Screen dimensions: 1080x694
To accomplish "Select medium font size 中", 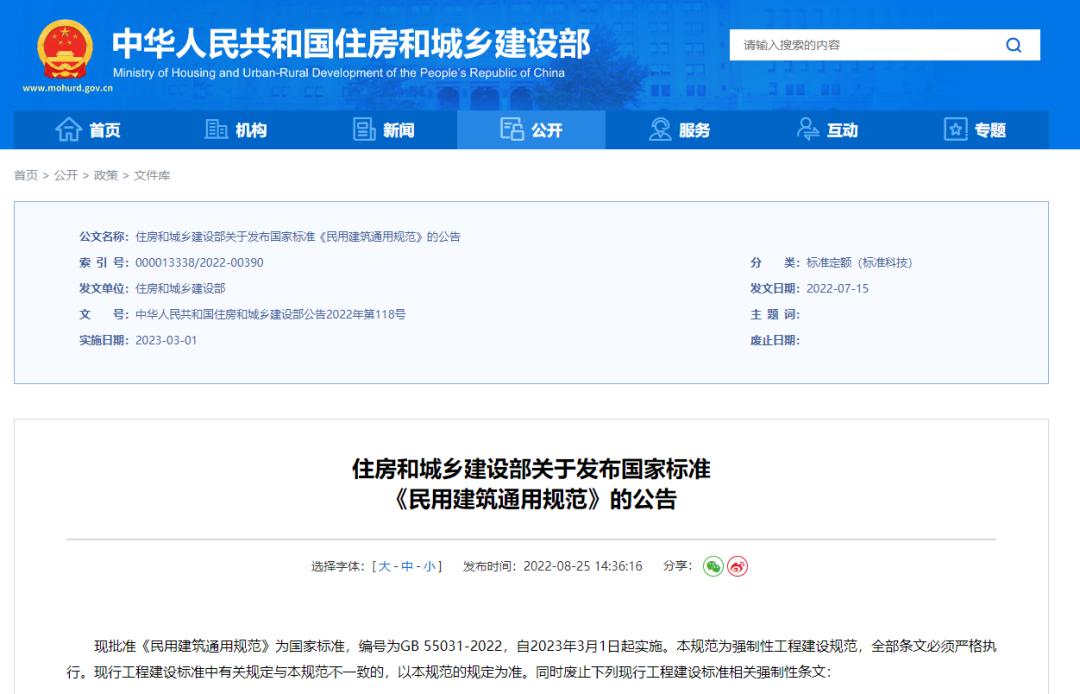I will 404,565.
